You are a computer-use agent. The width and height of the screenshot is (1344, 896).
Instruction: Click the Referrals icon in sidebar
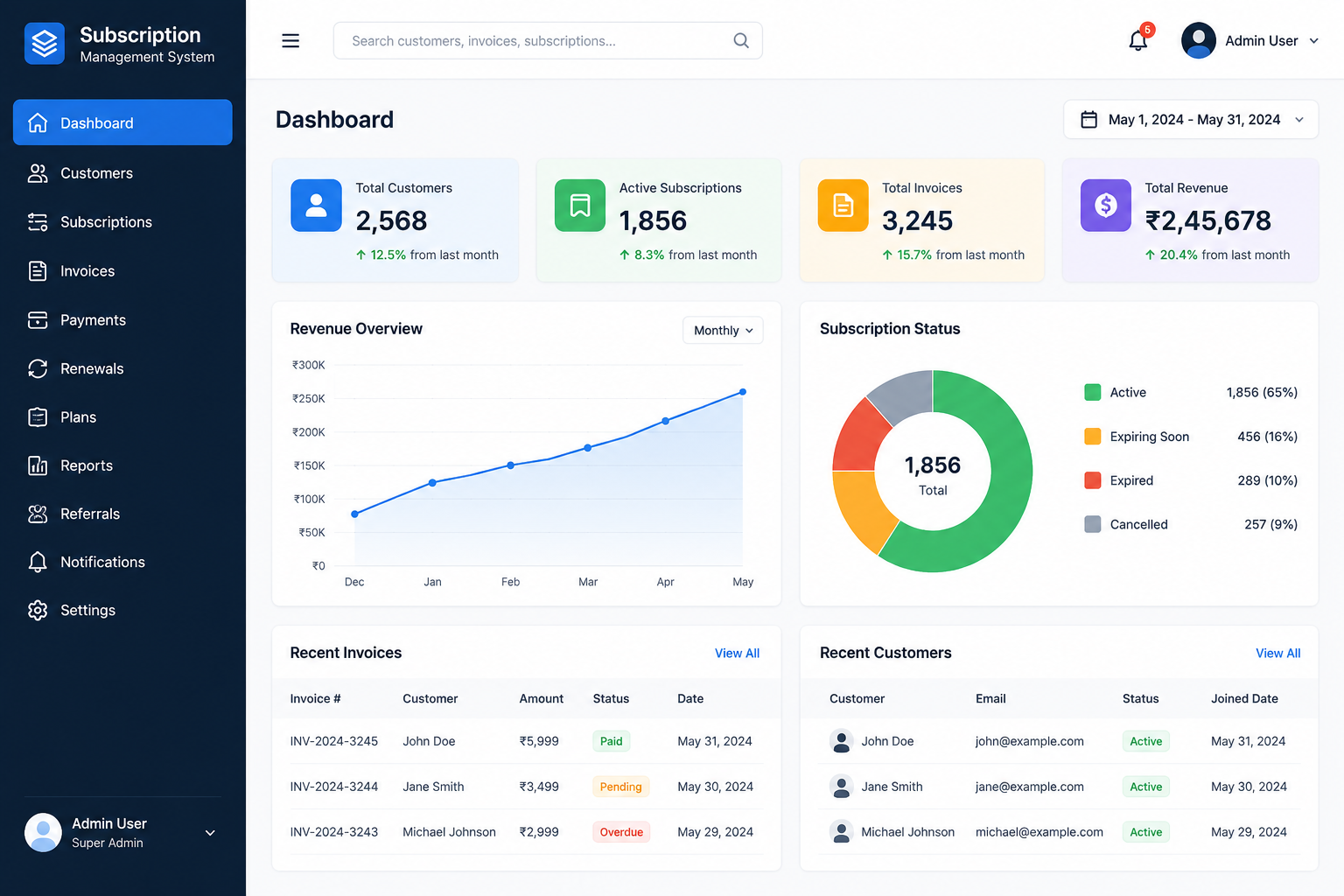(38, 514)
